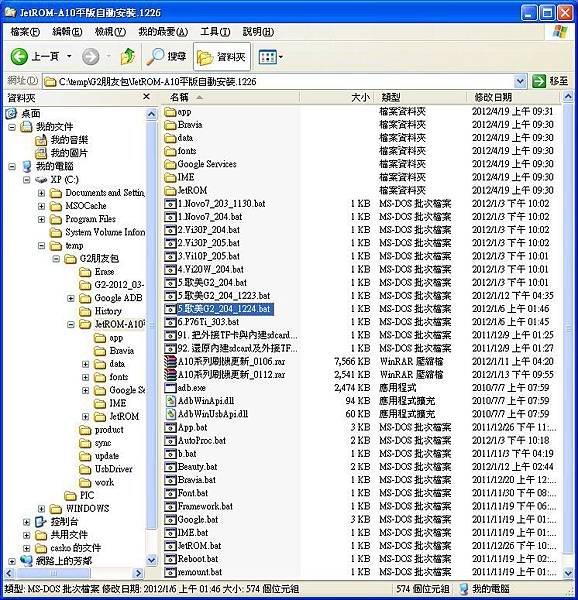
Task: Expand the WINDOWS tree node
Action: [x=41, y=509]
